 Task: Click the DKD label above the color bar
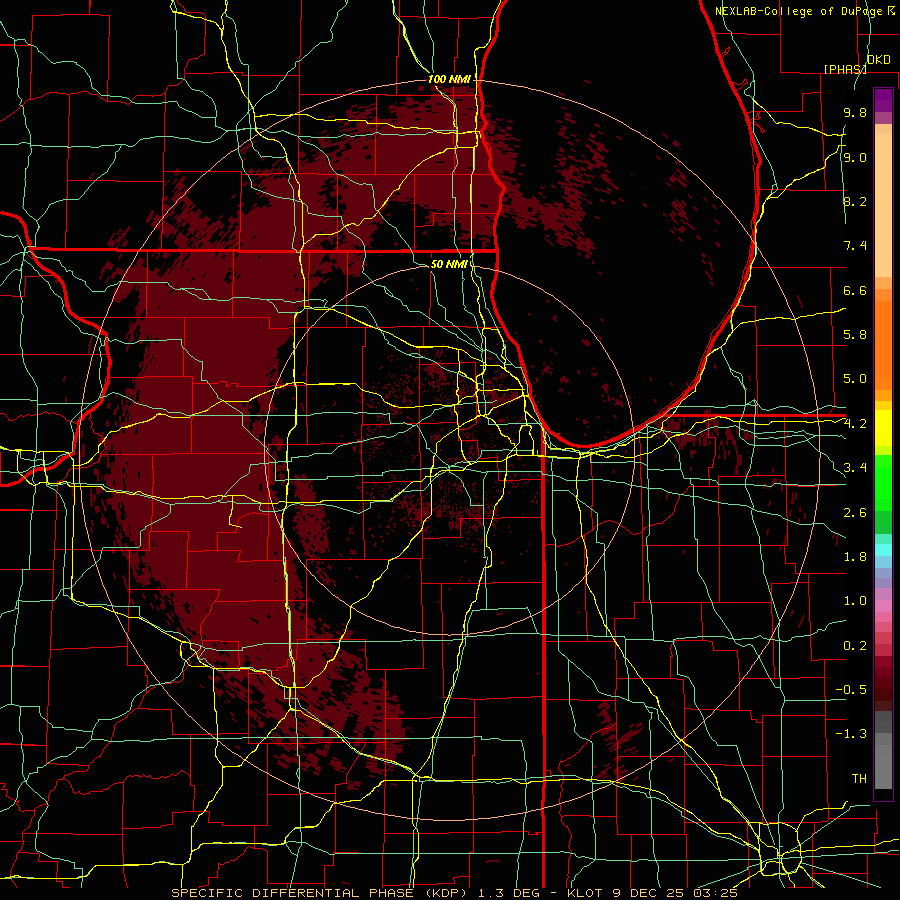[x=879, y=60]
